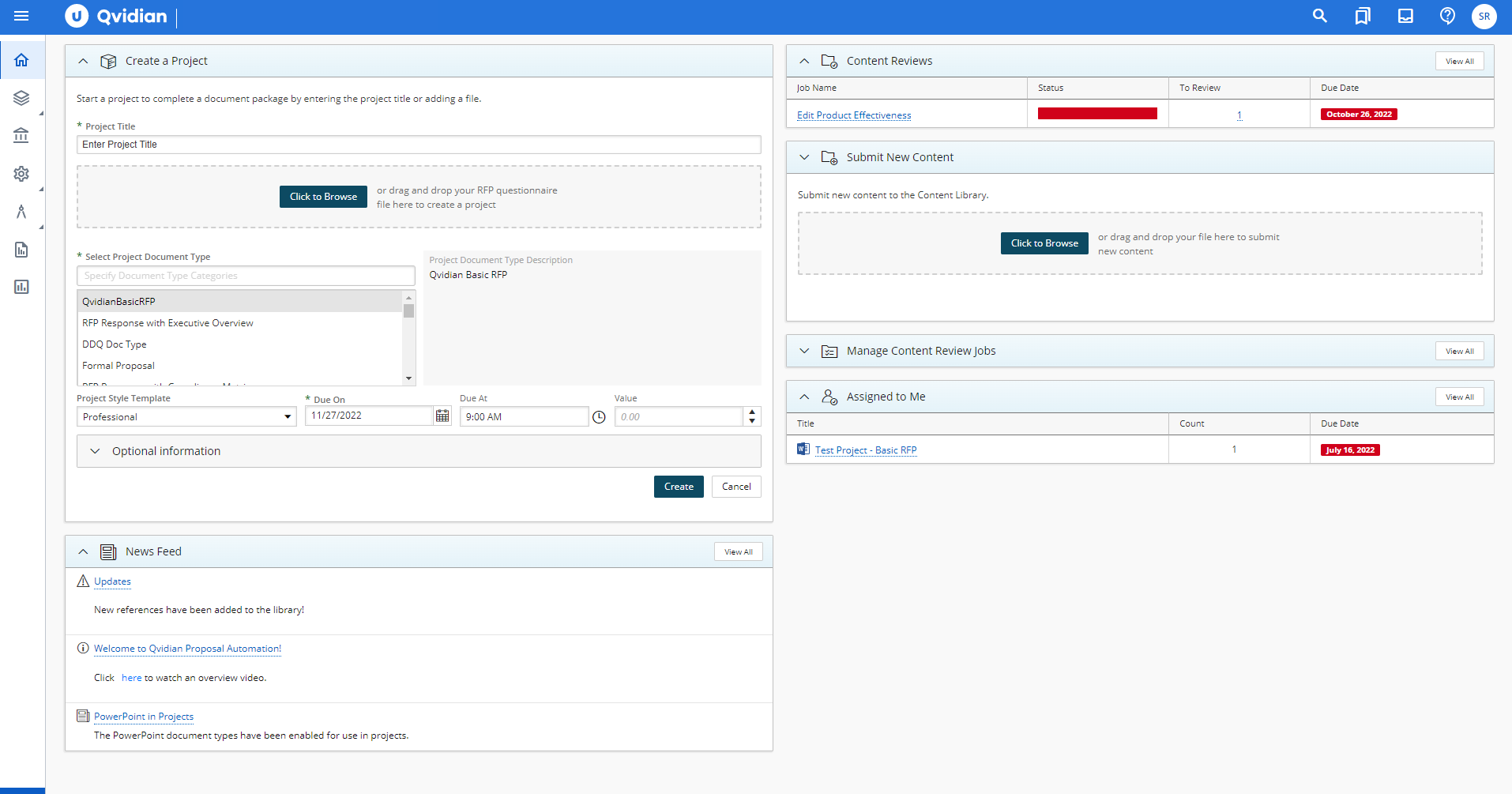Open the library building sidebar icon
This screenshot has width=1512, height=794.
point(21,136)
